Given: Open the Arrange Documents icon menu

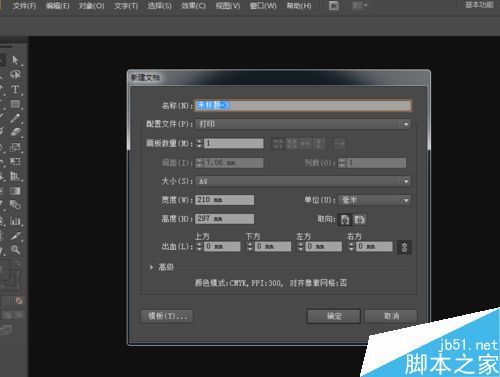Looking at the screenshot, I should (359, 6).
